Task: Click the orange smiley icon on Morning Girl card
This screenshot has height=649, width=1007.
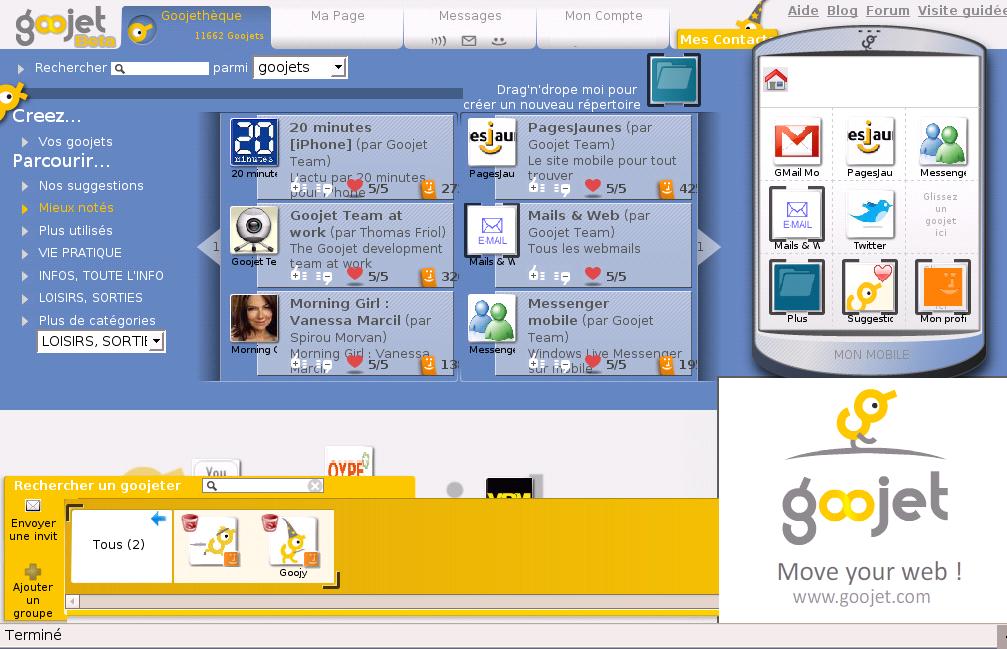Action: [428, 365]
